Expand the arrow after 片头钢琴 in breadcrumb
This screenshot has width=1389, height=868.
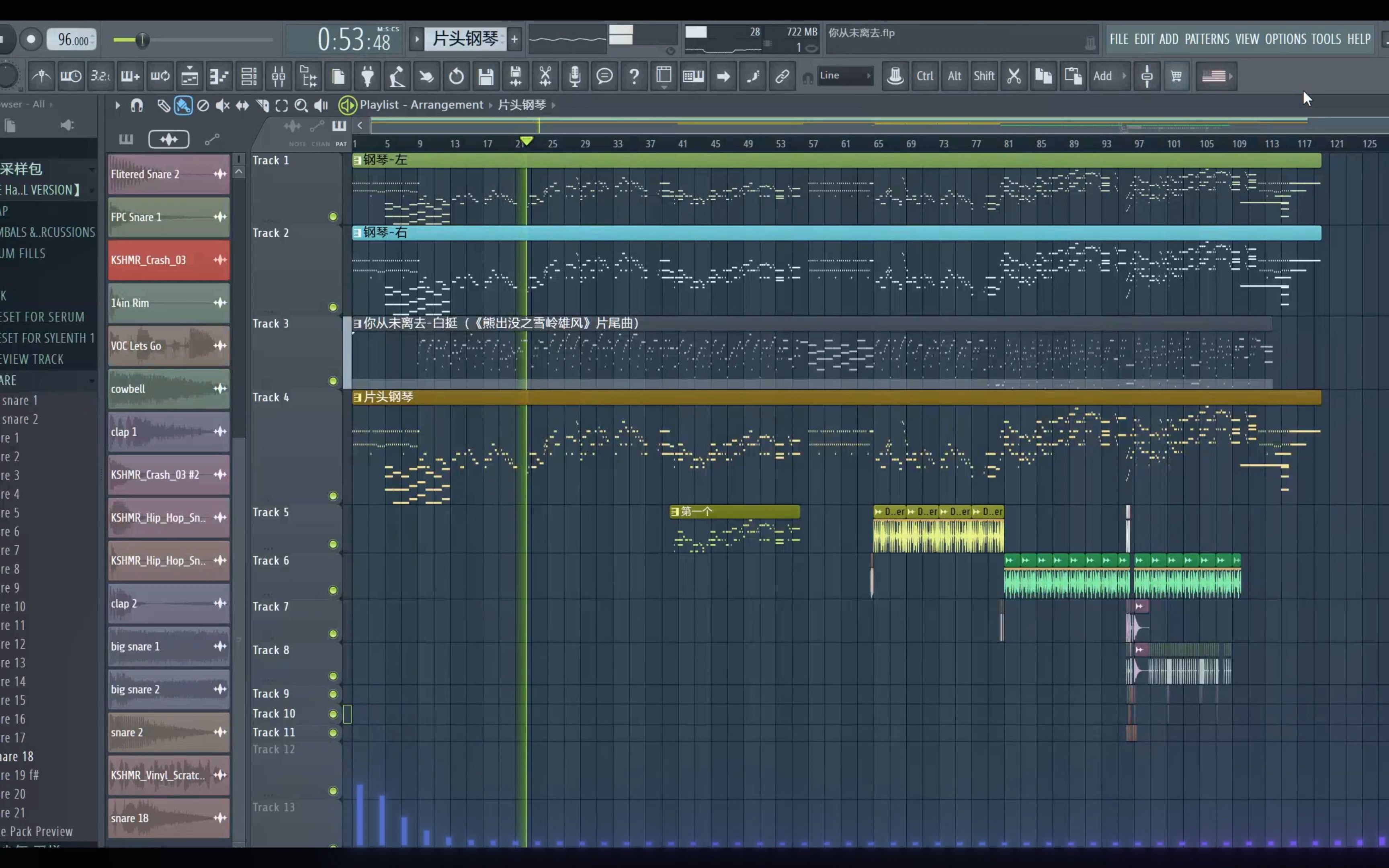[x=553, y=105]
